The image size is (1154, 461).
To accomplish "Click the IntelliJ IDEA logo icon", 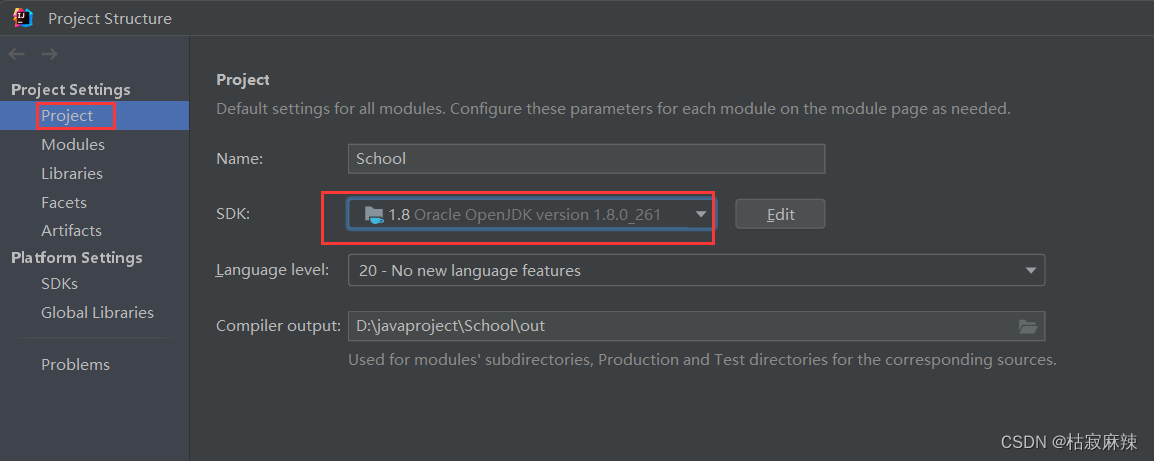I will coord(23,18).
